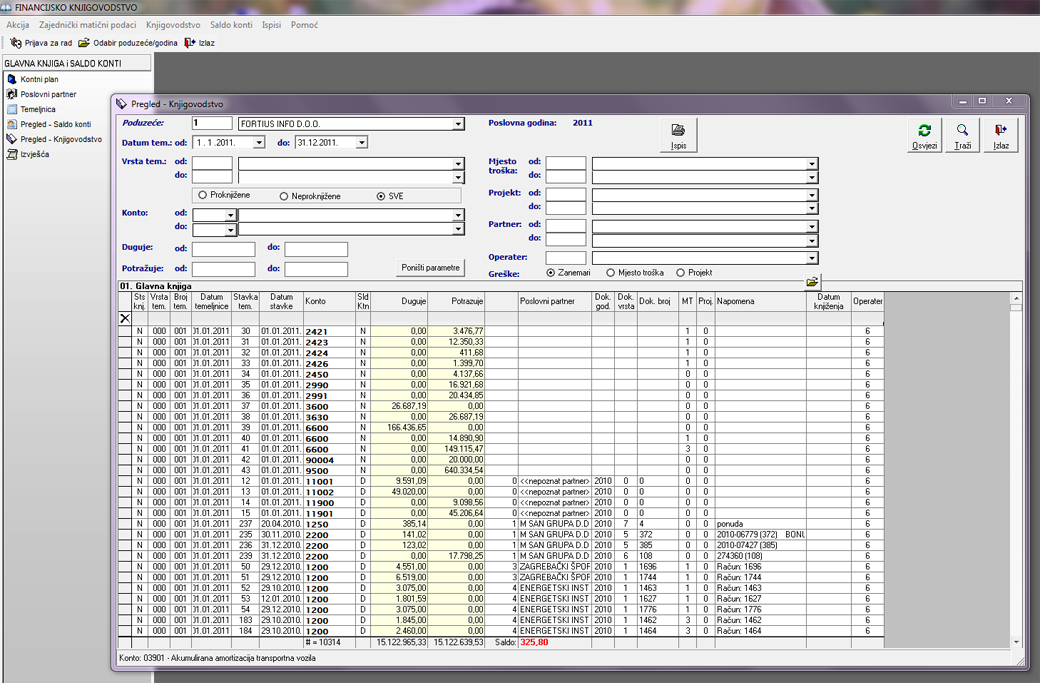Viewport: 1040px width, 683px height.
Task: Click the Osvježi refresh button
Action: click(x=924, y=136)
